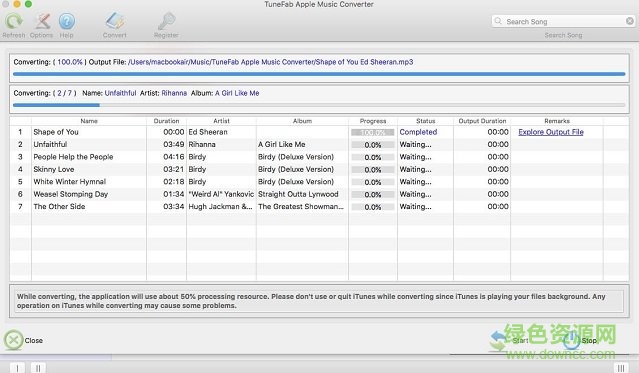Open the Help toolbar icon
The height and width of the screenshot is (373, 639).
click(67, 21)
